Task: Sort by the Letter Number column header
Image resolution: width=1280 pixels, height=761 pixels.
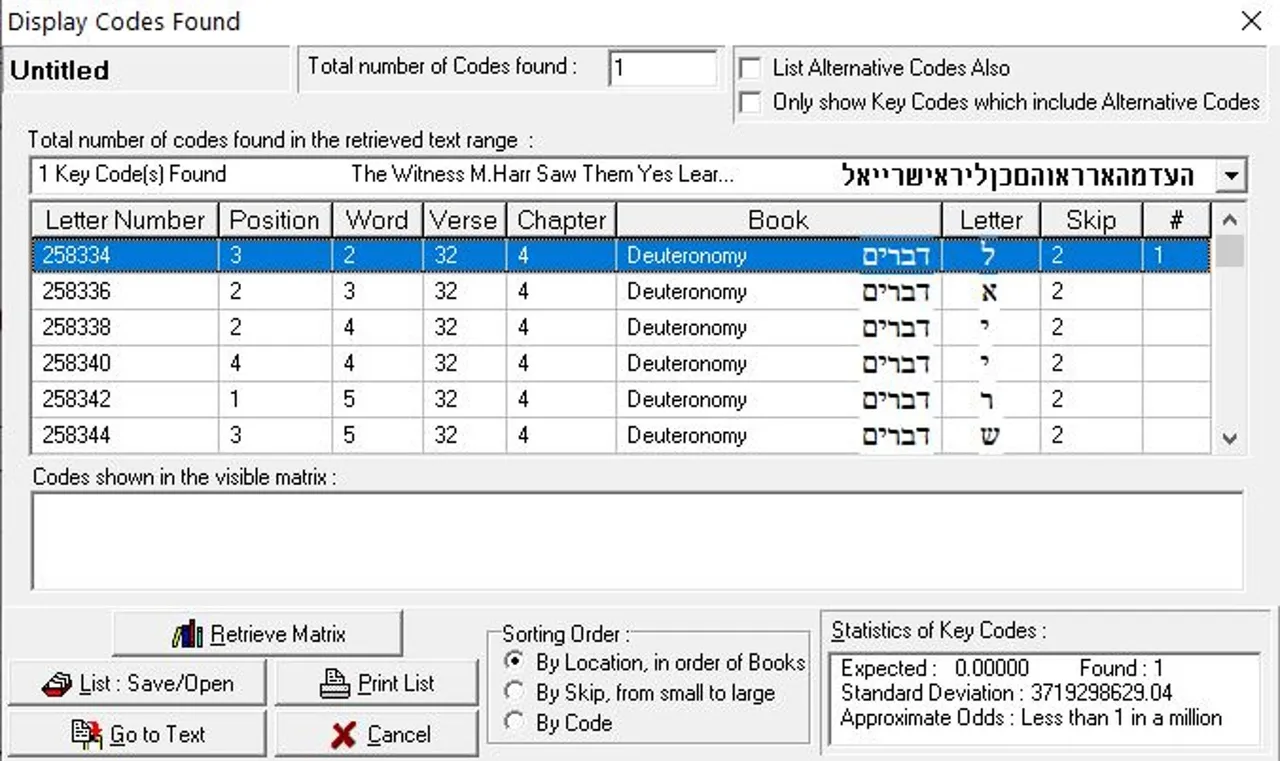Action: tap(125, 220)
